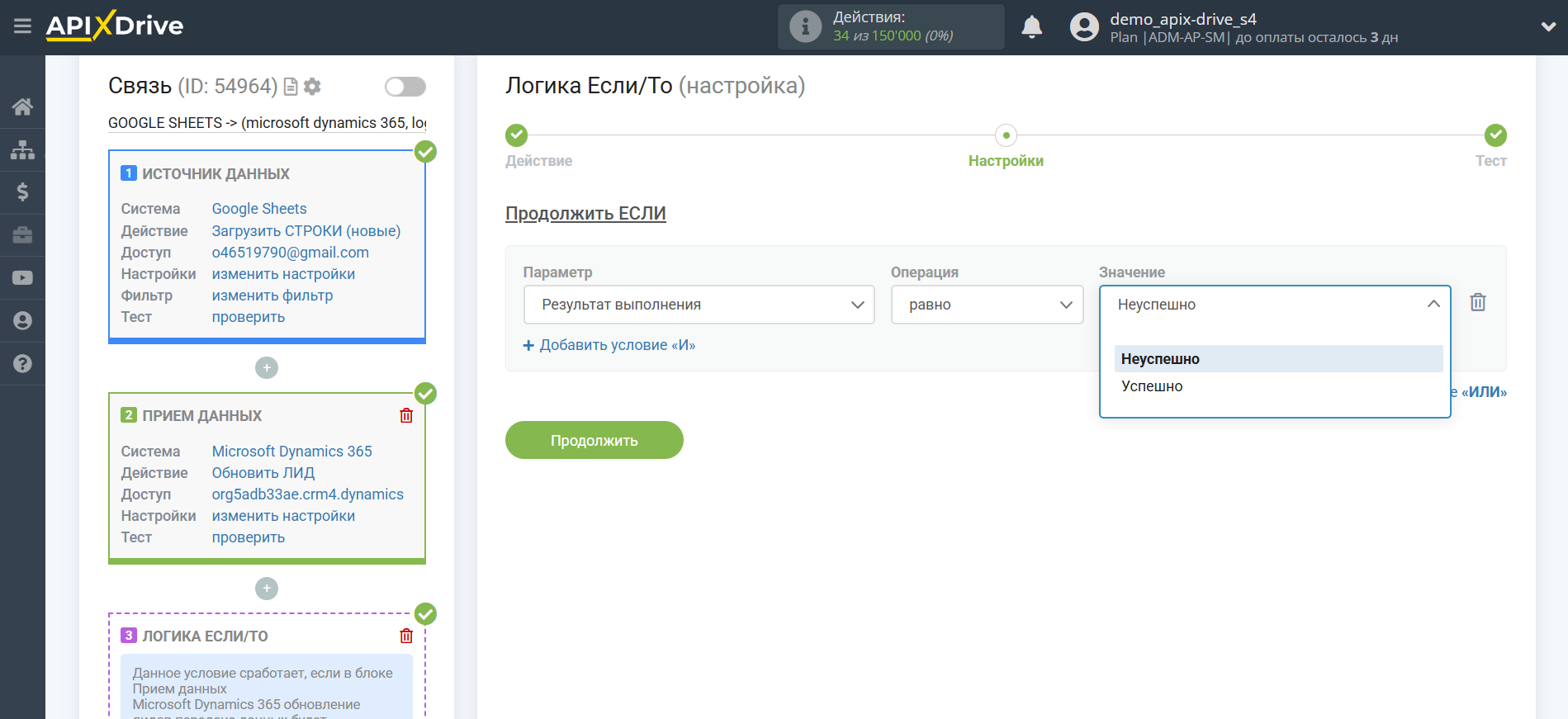The width and height of the screenshot is (1568, 719).
Task: Open org5adb33ae.crm4.dynamics access link
Action: pyautogui.click(x=308, y=494)
